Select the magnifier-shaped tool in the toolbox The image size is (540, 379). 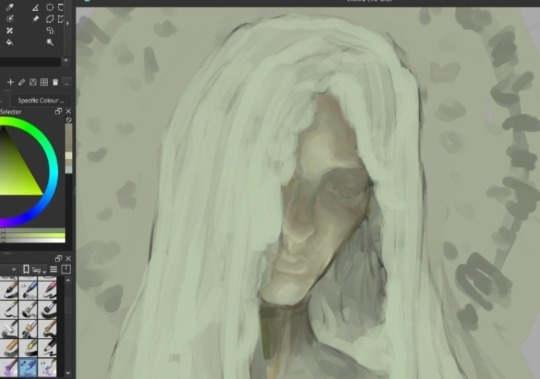50,42
